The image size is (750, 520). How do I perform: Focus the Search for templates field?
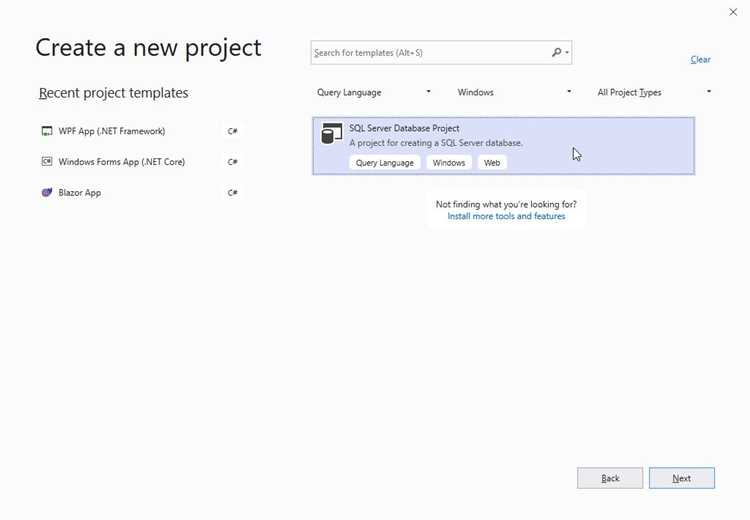pyautogui.click(x=441, y=53)
